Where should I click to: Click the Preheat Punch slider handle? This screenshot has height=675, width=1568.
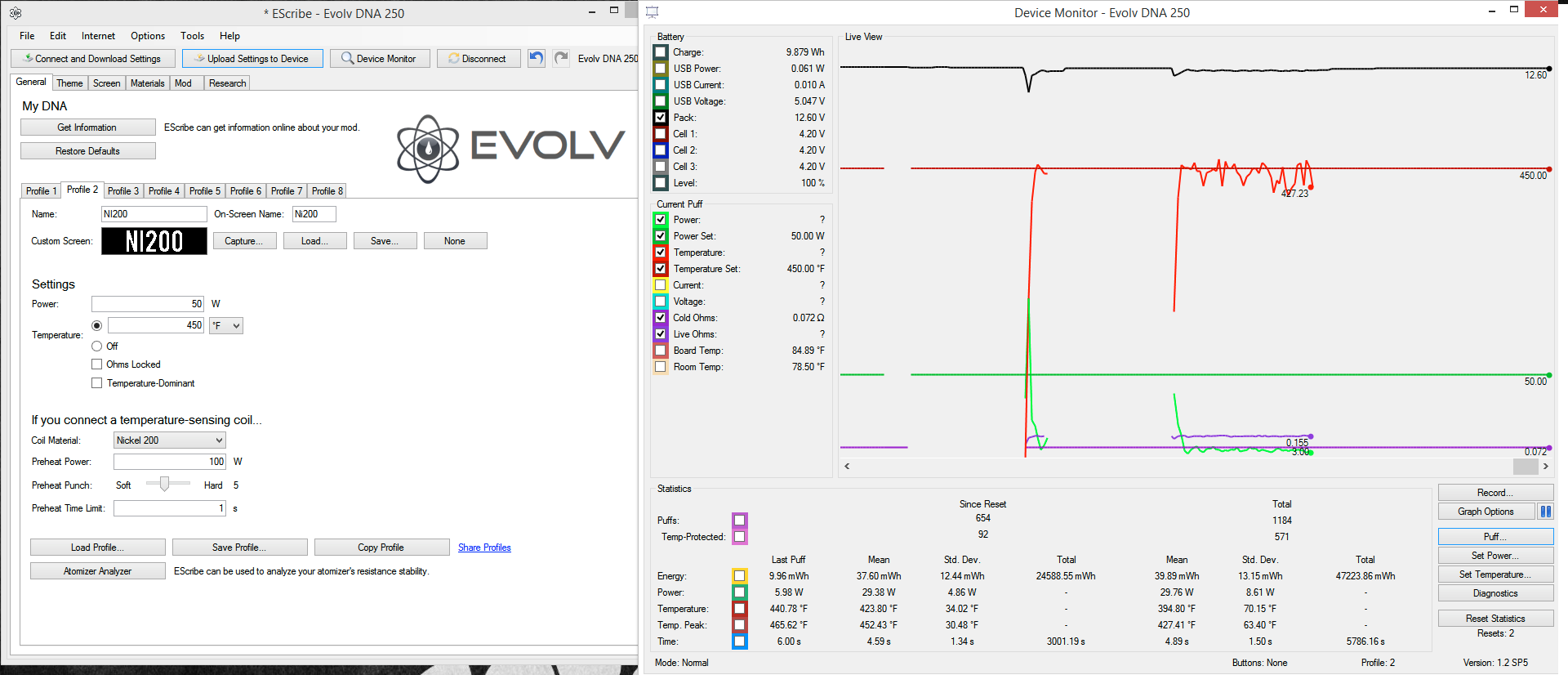(x=164, y=485)
